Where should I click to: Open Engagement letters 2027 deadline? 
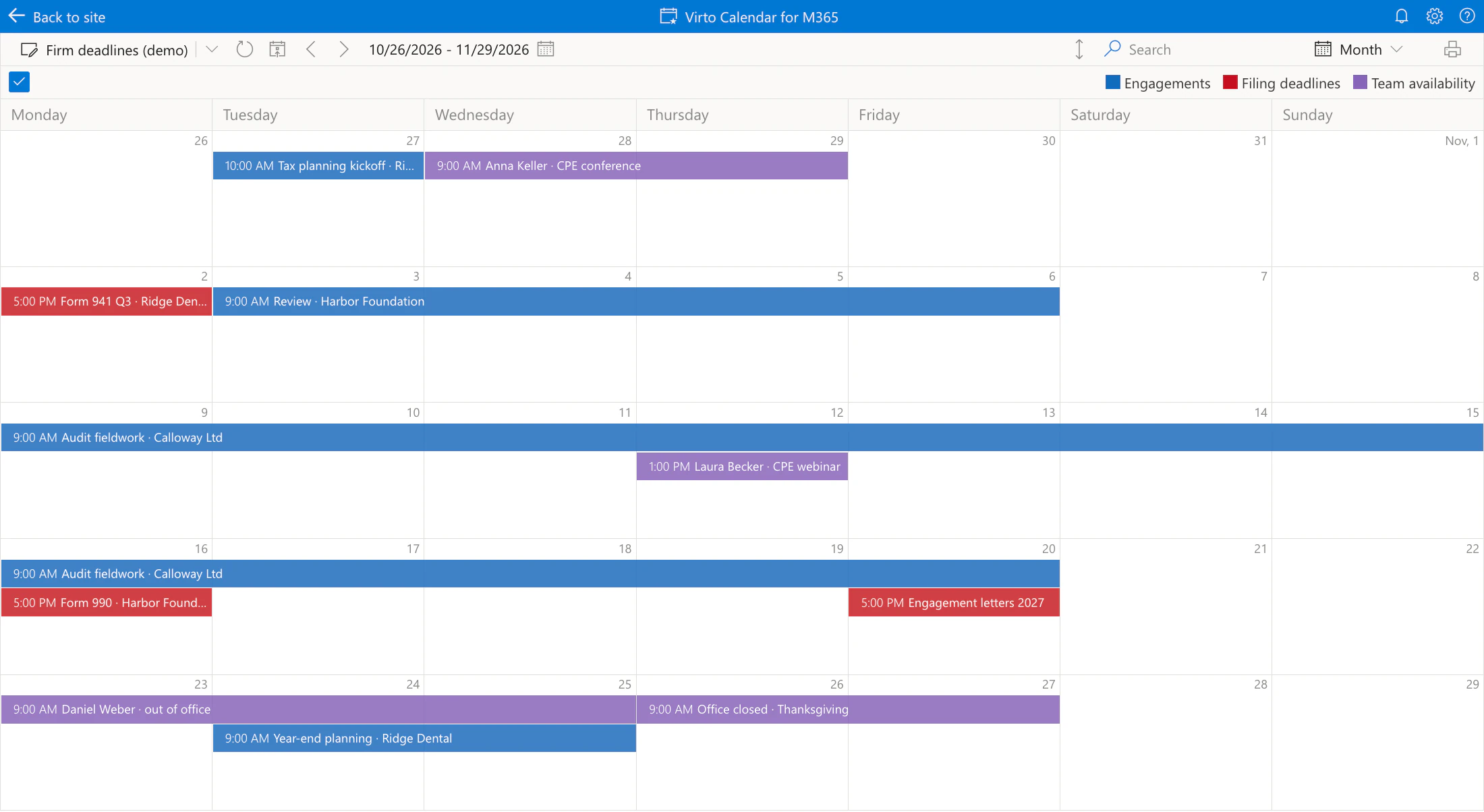pos(954,603)
